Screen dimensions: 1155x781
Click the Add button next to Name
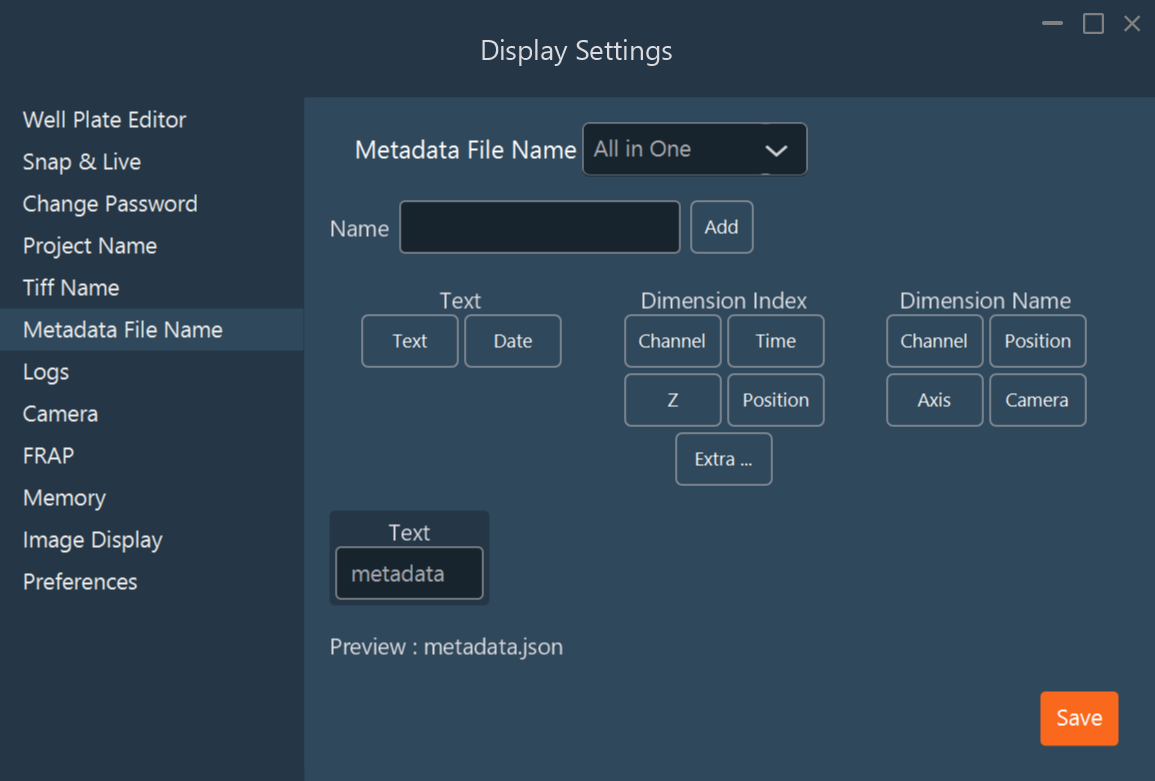coord(721,227)
